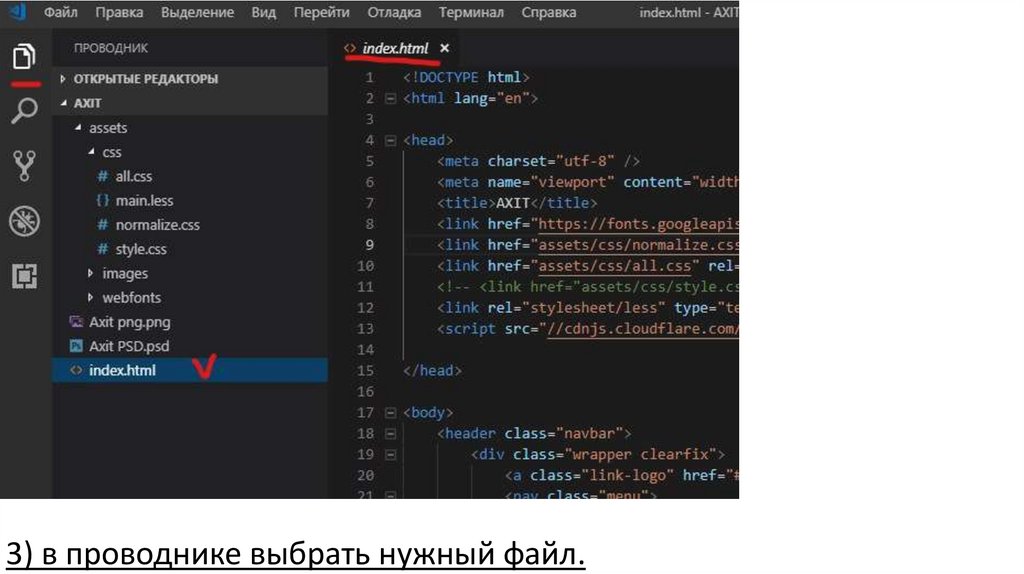Expand the Открытые редакторы section
Screen dimensions: 1024x574
click(x=145, y=79)
